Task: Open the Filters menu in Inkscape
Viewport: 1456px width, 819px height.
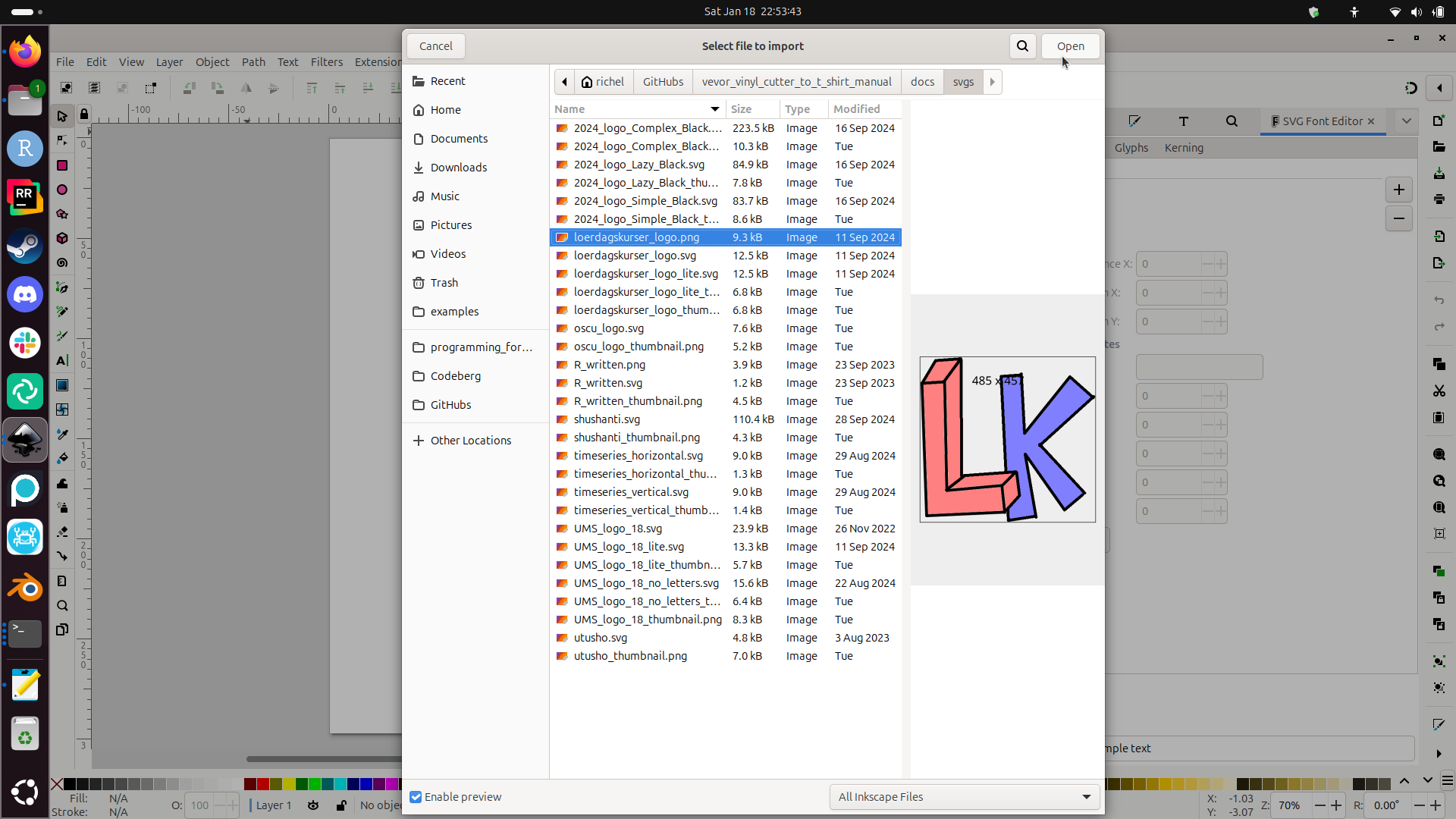Action: click(x=327, y=62)
